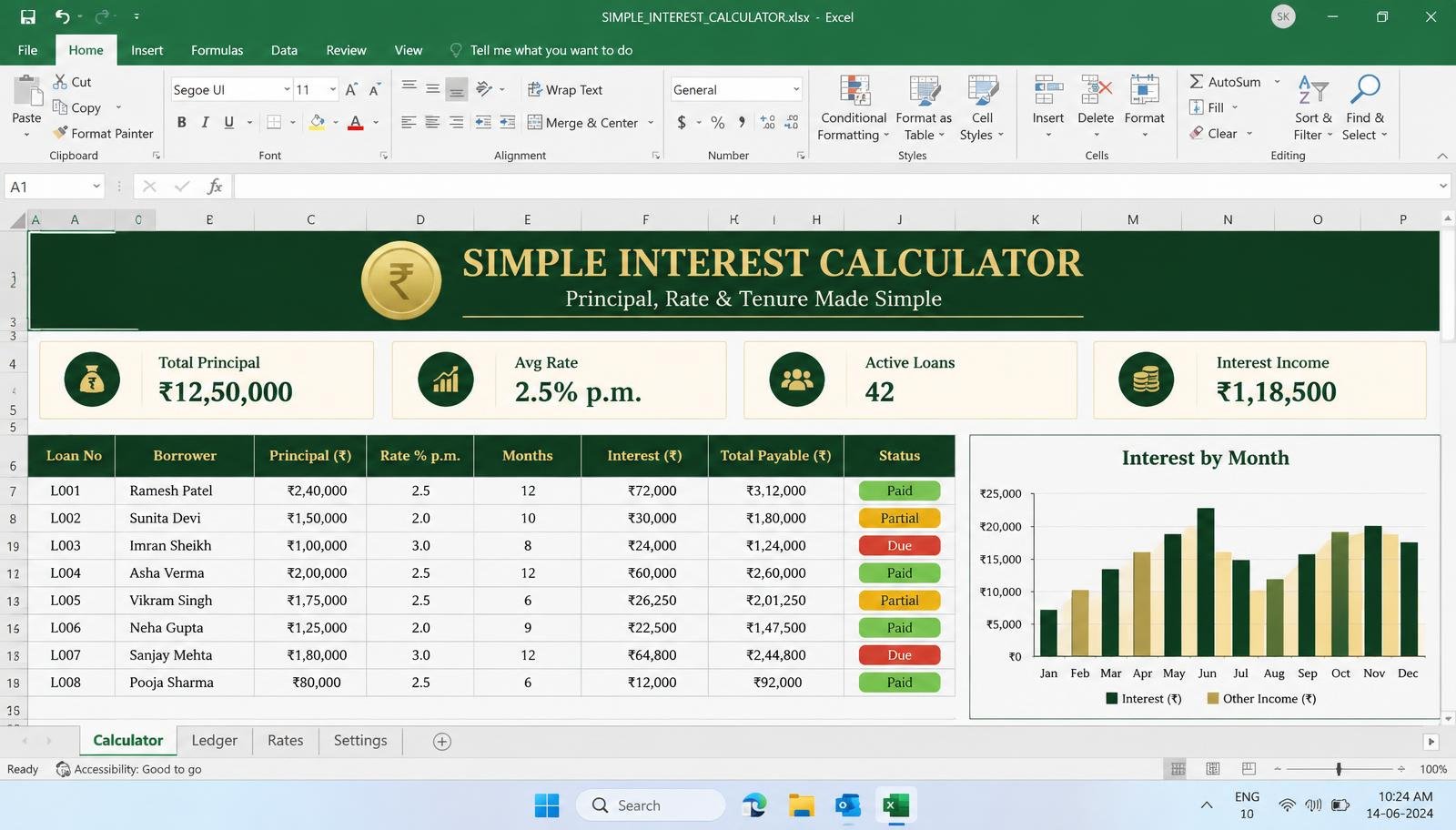1456x830 pixels.
Task: Toggle Underline formatting
Action: (x=228, y=122)
